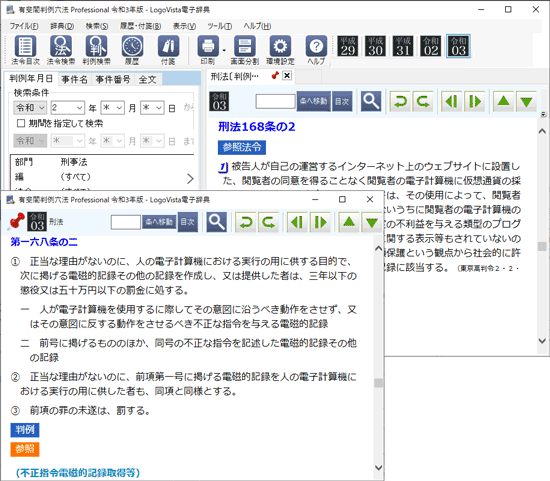The width and height of the screenshot is (550, 481).
Task: Toggle the red pin in popup window
Action: (x=16, y=222)
